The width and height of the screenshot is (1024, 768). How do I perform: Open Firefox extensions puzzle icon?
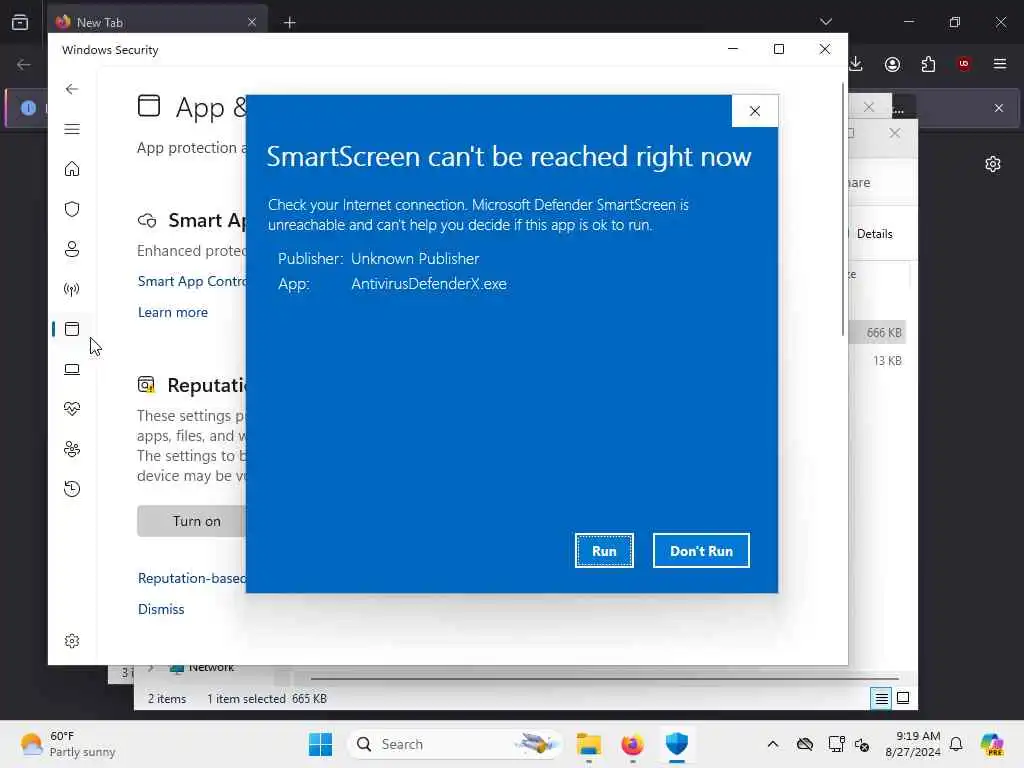(x=928, y=64)
